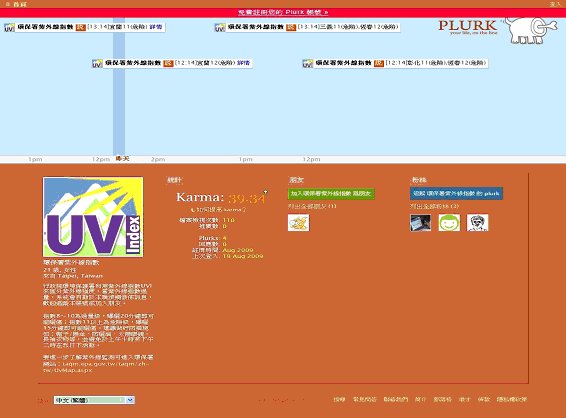Open the friend's cartoon avatar under 朋友
The image size is (566, 418).
299,223
